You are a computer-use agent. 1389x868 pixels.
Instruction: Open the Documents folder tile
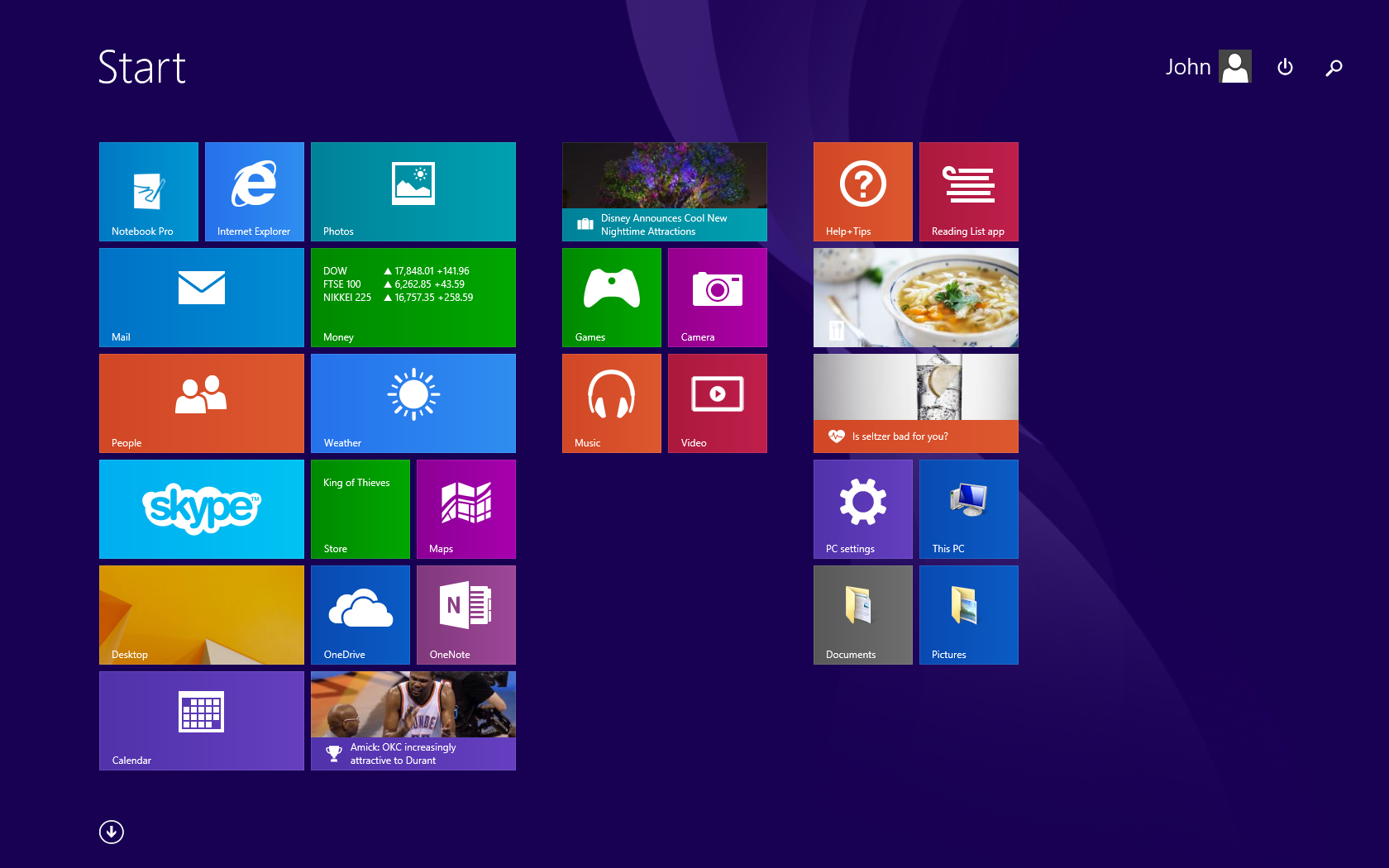coord(863,615)
